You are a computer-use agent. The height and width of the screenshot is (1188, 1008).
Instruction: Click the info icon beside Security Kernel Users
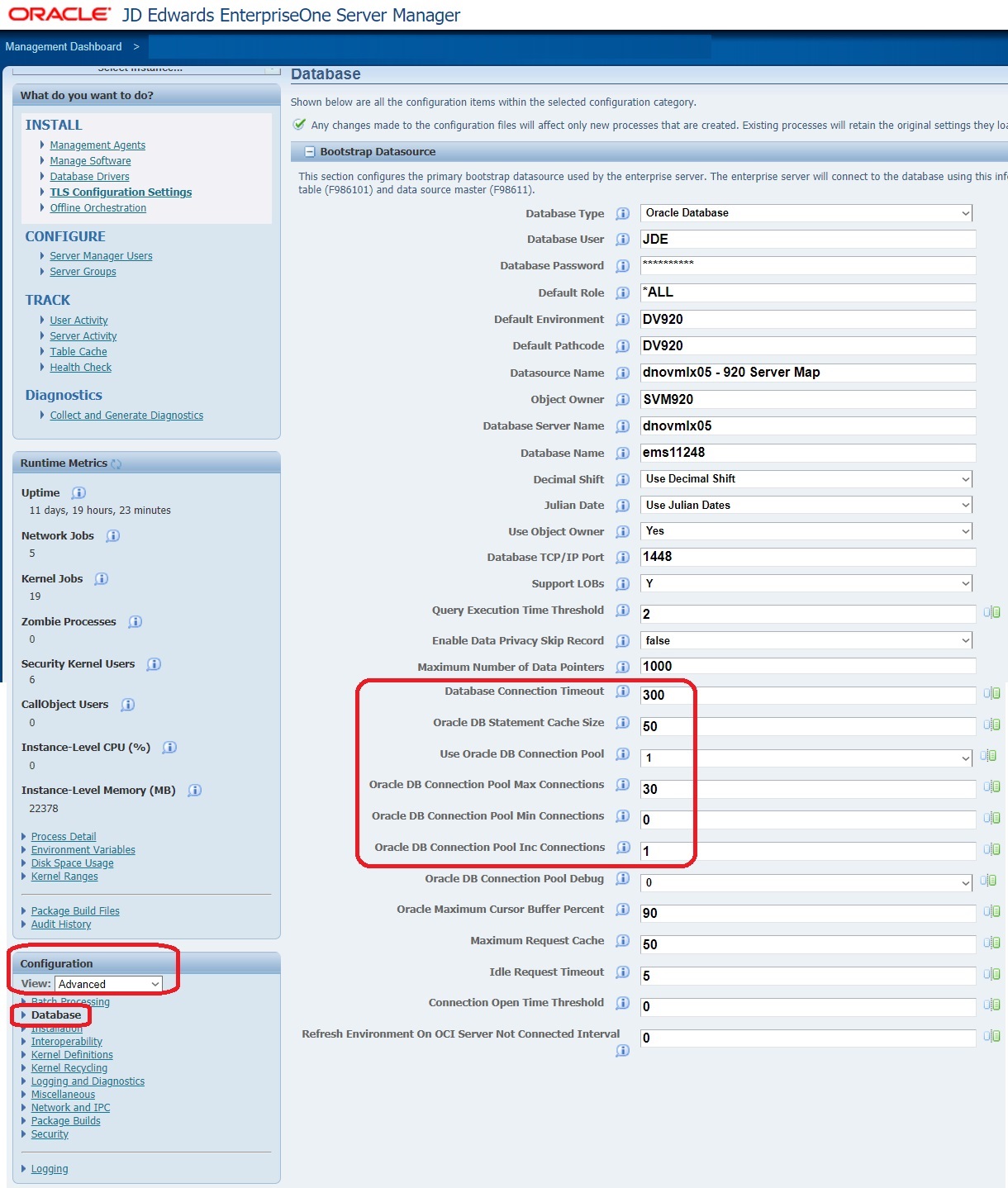pos(154,664)
